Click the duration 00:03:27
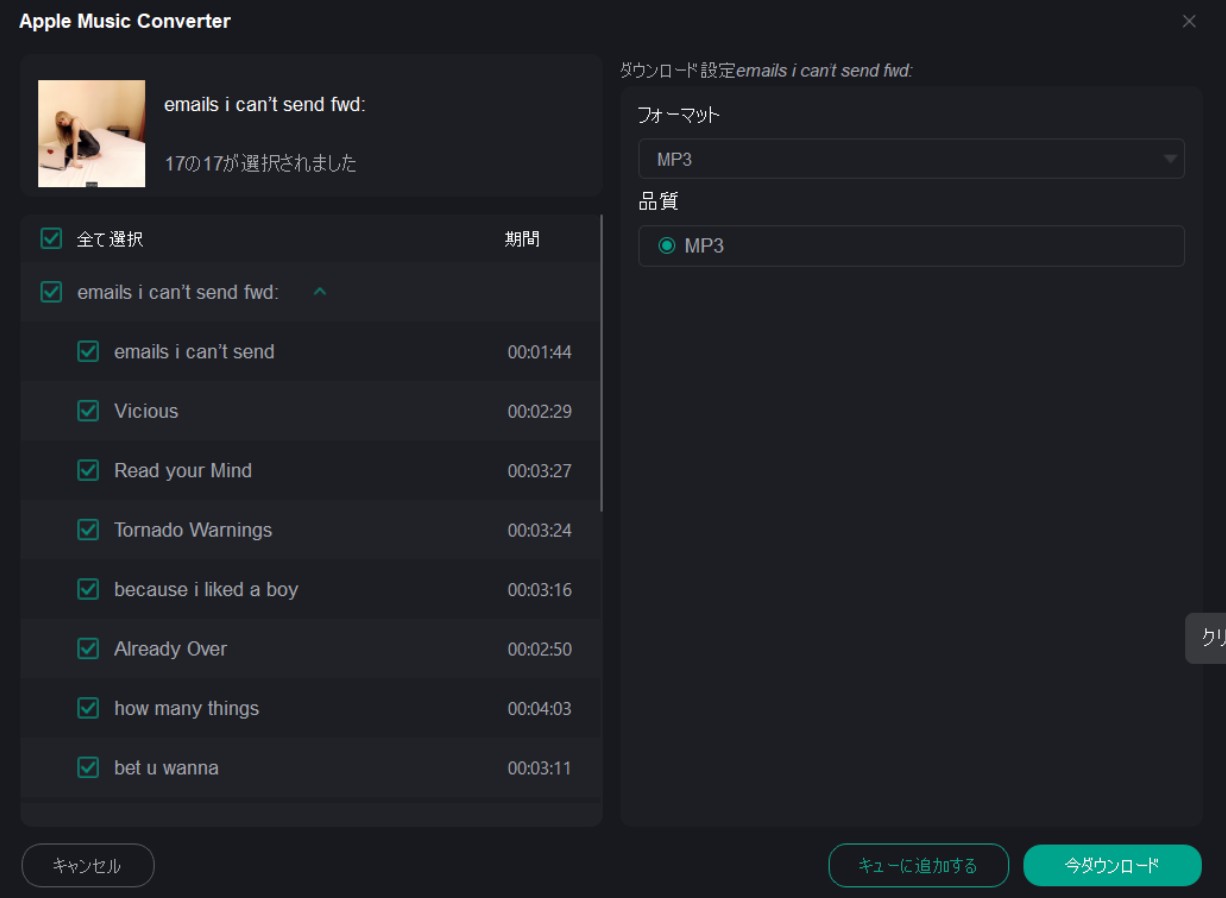This screenshot has height=898, width=1226. [x=540, y=471]
